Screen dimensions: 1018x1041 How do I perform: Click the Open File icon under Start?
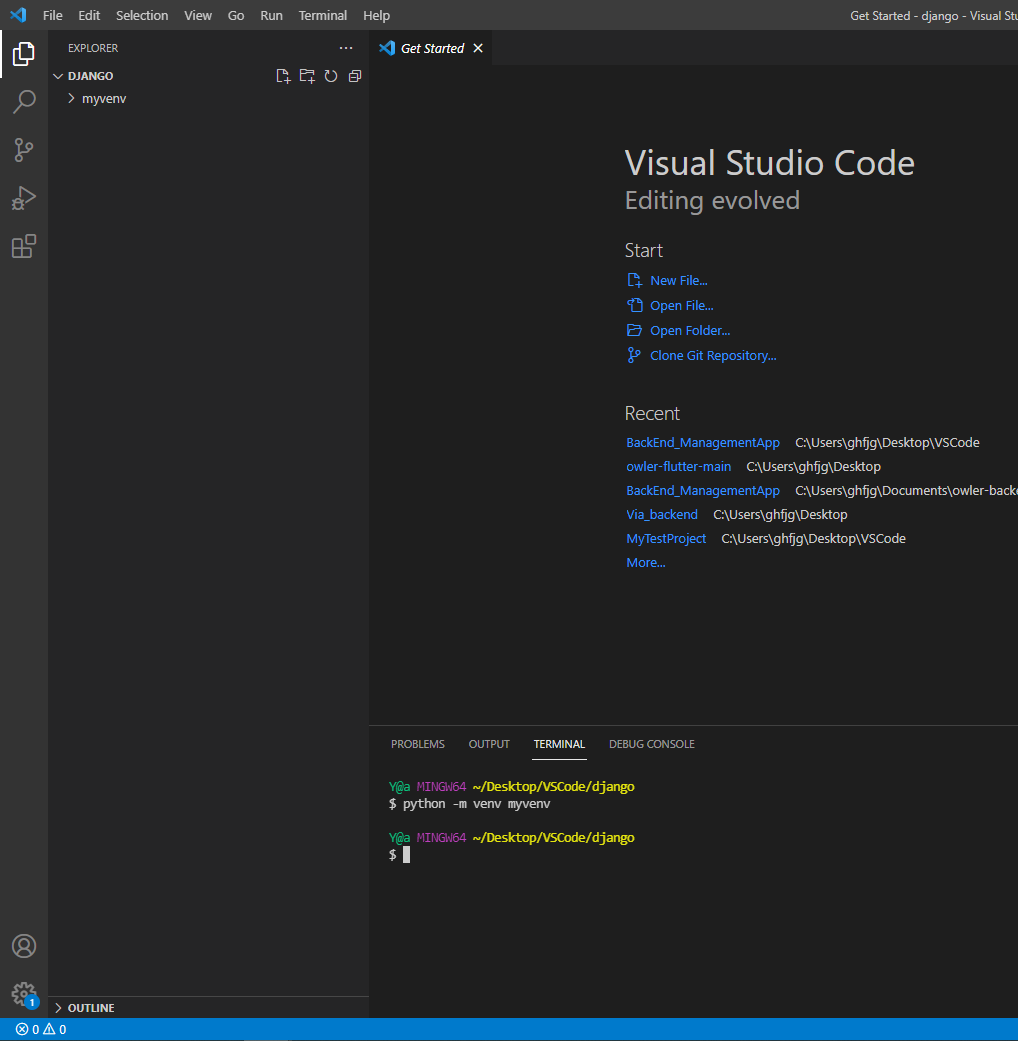click(x=634, y=305)
